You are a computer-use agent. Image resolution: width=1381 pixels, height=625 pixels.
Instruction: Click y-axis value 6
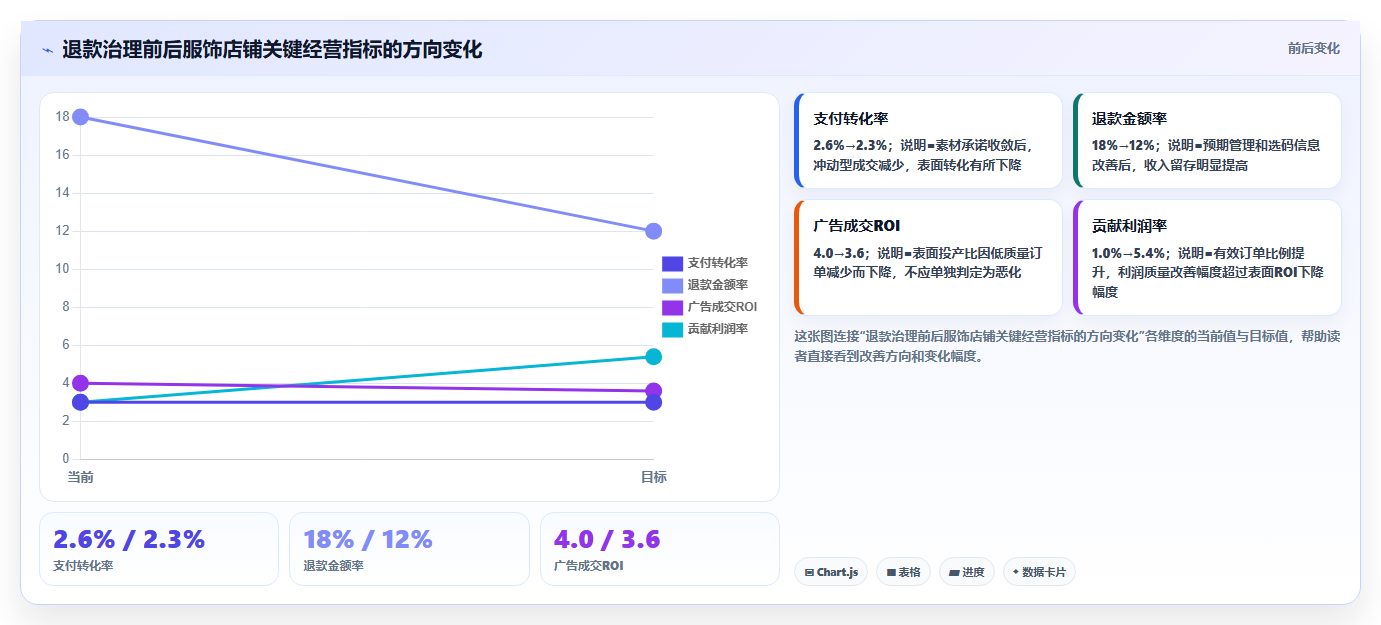65,345
